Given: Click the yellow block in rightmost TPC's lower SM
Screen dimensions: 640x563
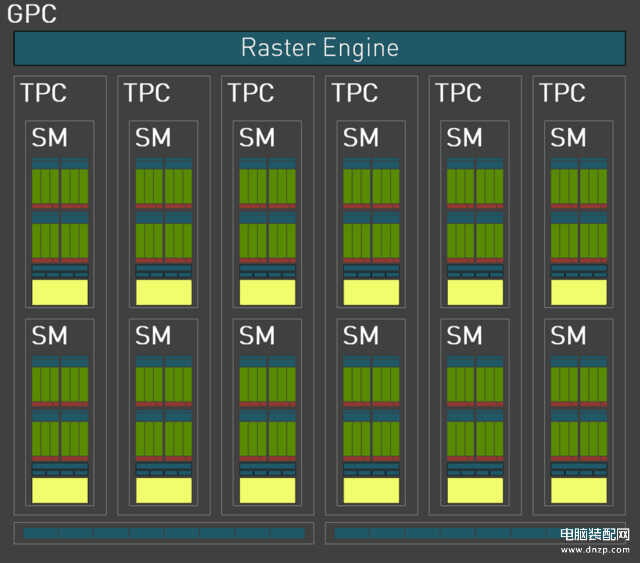Looking at the screenshot, I should [579, 490].
